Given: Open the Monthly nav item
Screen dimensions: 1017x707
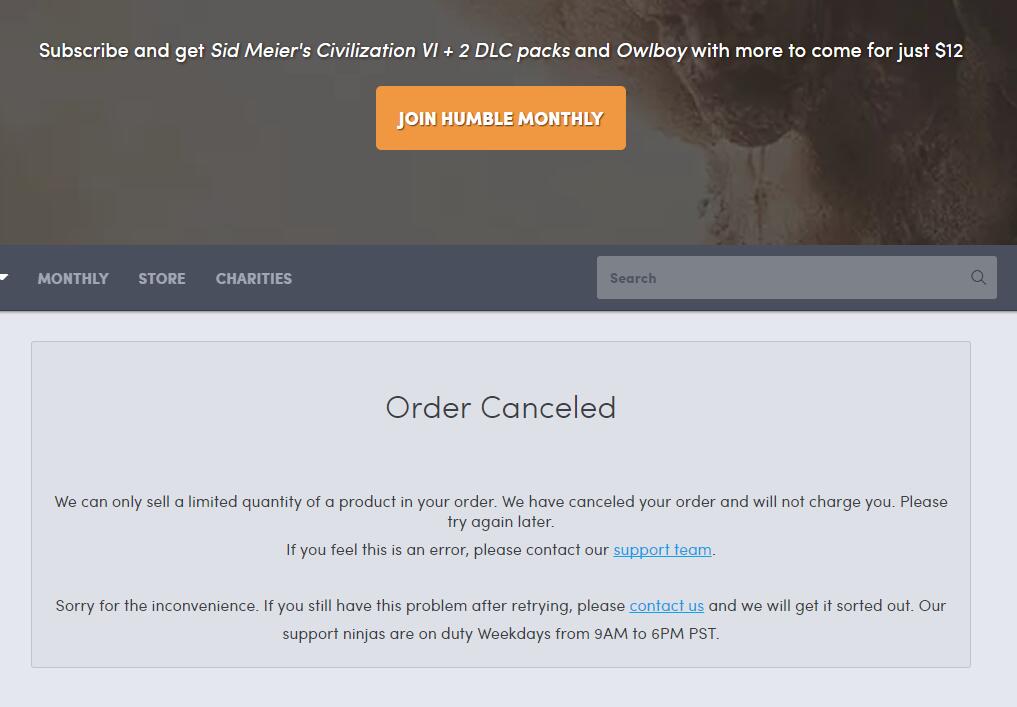Looking at the screenshot, I should coord(73,279).
